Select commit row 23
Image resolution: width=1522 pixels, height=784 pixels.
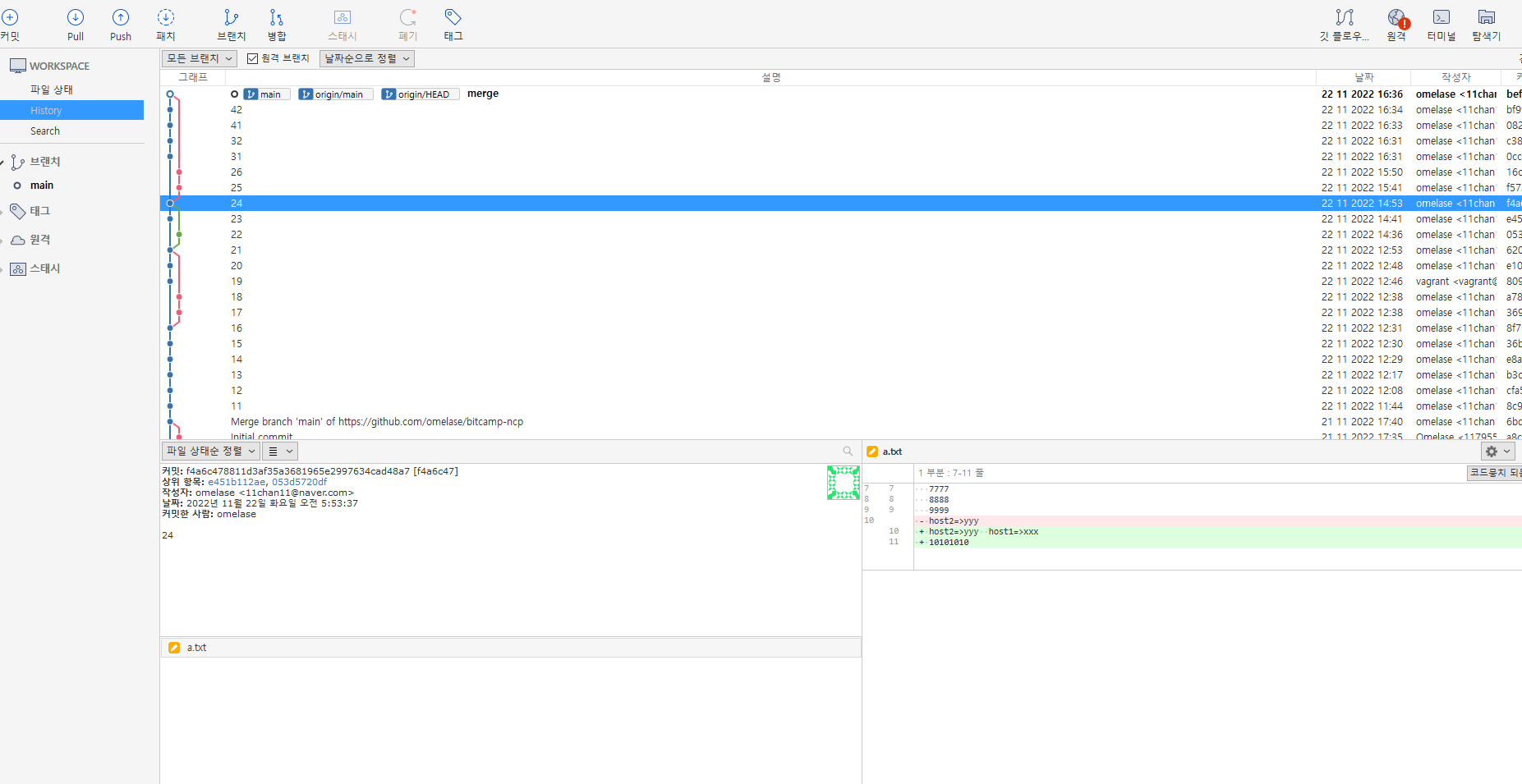[841, 219]
